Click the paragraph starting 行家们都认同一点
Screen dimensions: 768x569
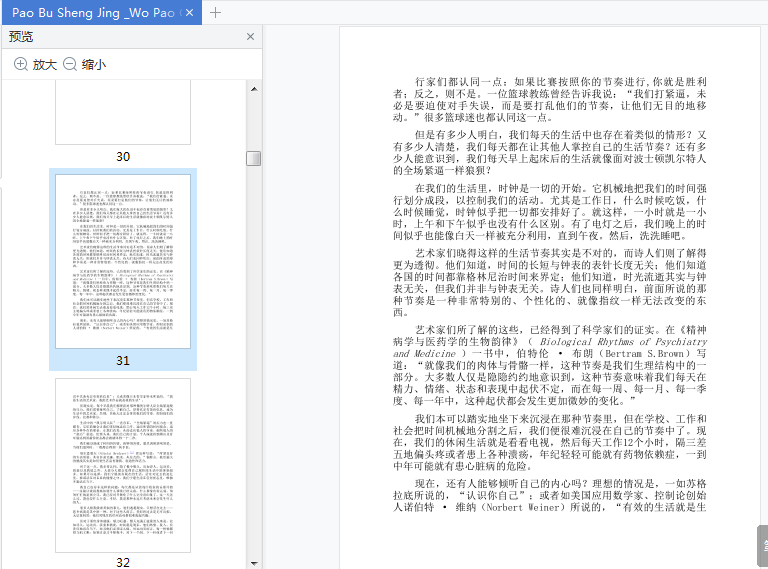[550, 99]
